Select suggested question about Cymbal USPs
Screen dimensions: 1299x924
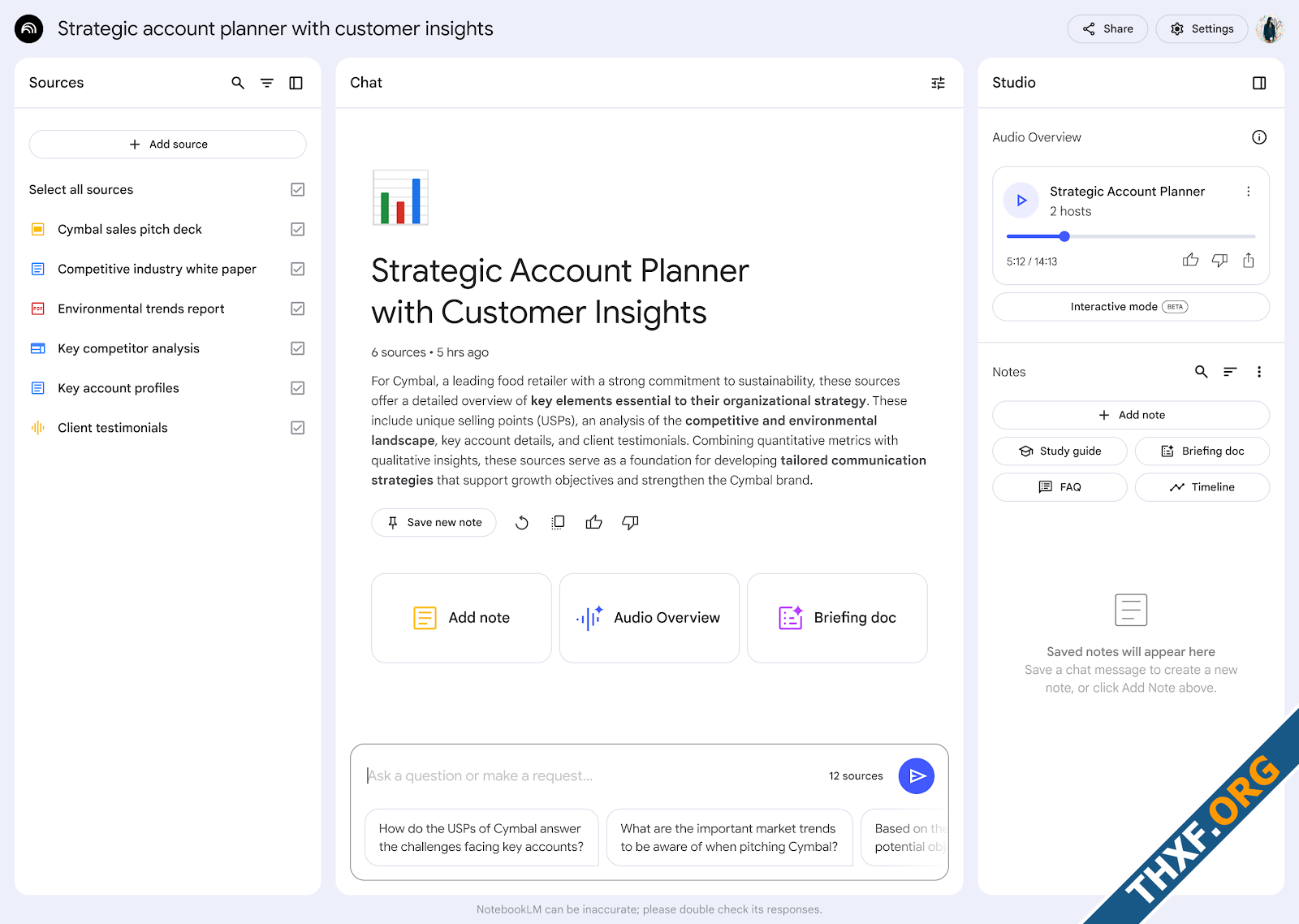(x=481, y=838)
